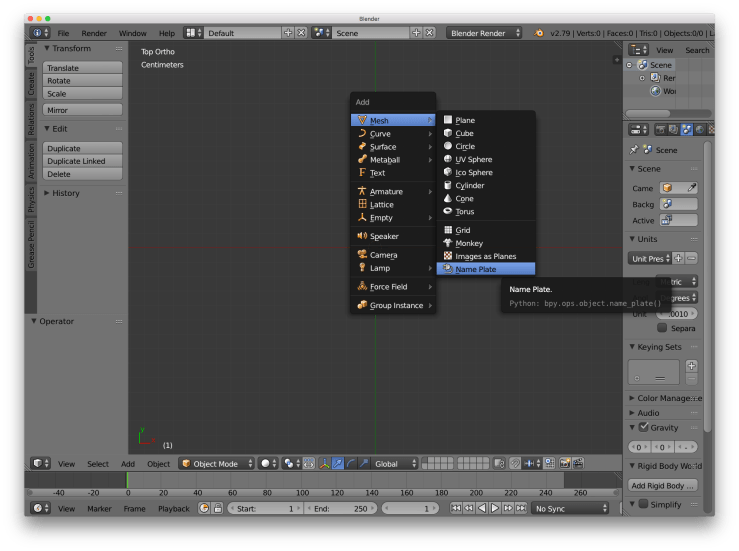
Task: Enable the Gravity checkbox
Action: [644, 427]
